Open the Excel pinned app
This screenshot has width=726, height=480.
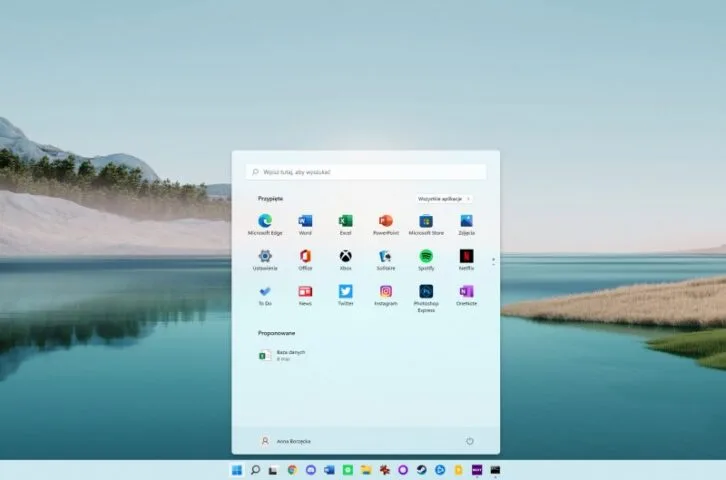[345, 224]
